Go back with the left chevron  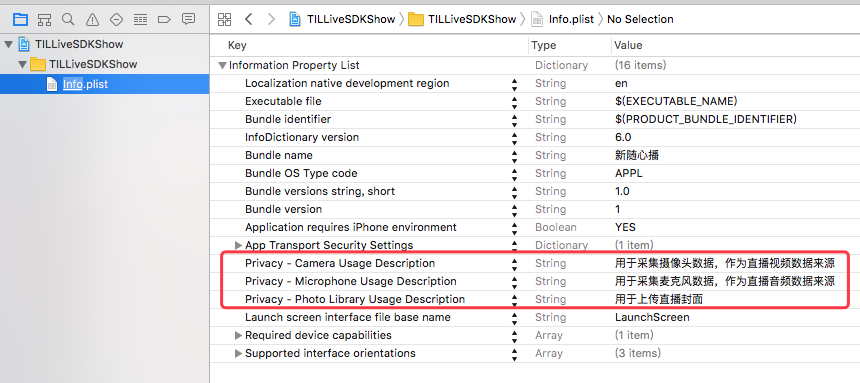pyautogui.click(x=248, y=20)
